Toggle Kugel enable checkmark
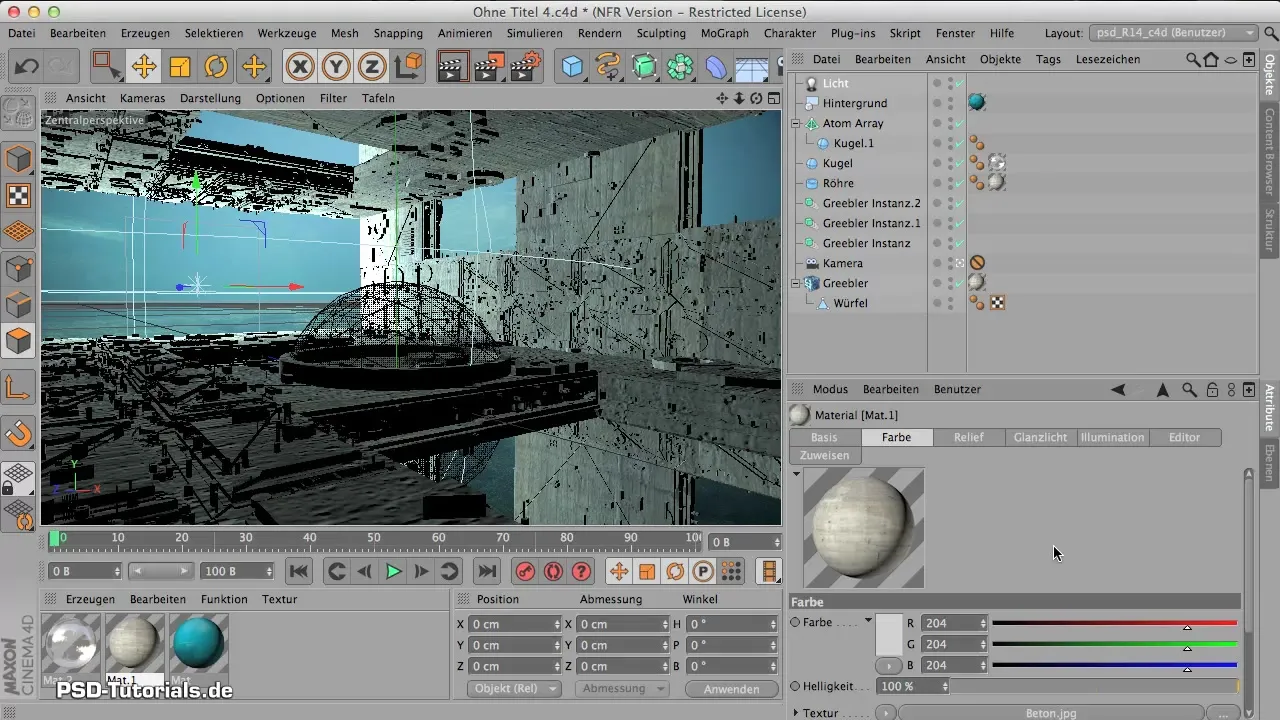This screenshot has height=720, width=1280. click(958, 163)
